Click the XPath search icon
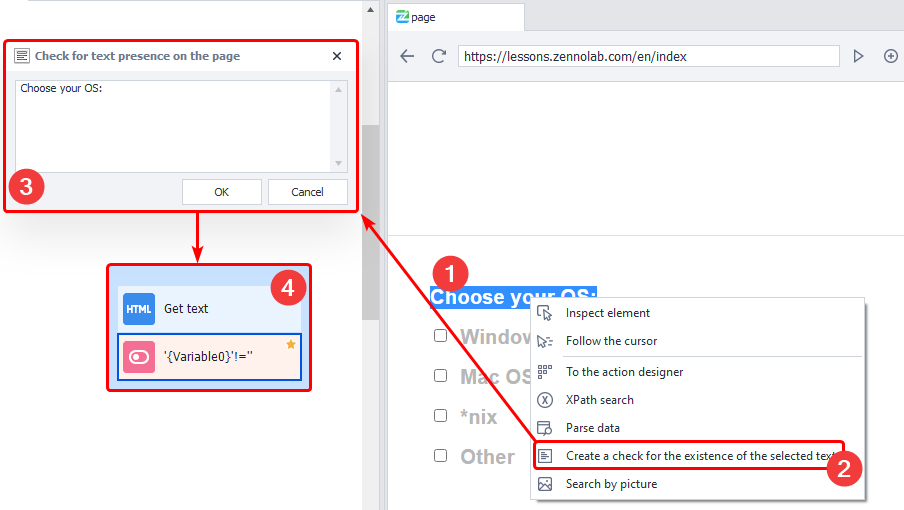The width and height of the screenshot is (904, 510). click(x=545, y=400)
